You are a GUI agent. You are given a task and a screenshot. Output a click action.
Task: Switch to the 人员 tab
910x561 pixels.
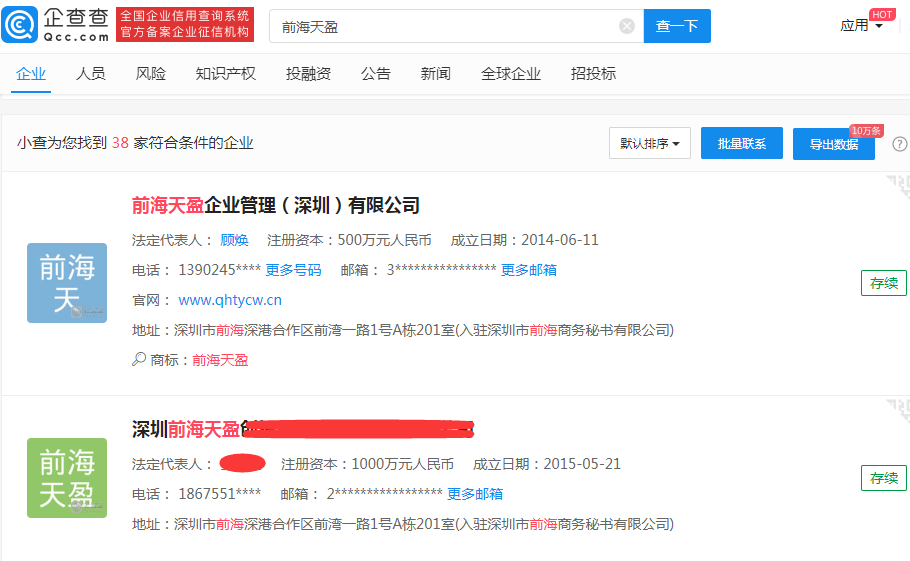tap(91, 74)
